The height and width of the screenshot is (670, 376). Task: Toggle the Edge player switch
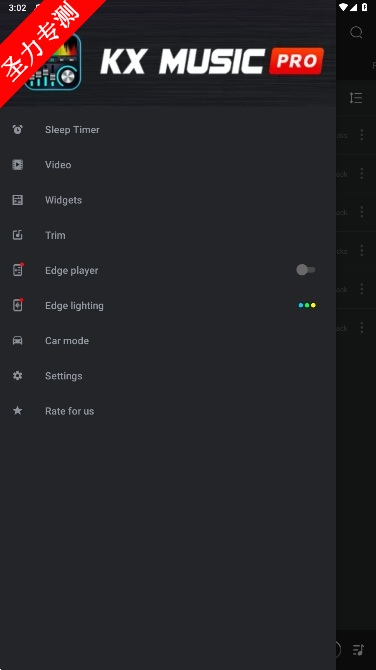click(x=306, y=270)
